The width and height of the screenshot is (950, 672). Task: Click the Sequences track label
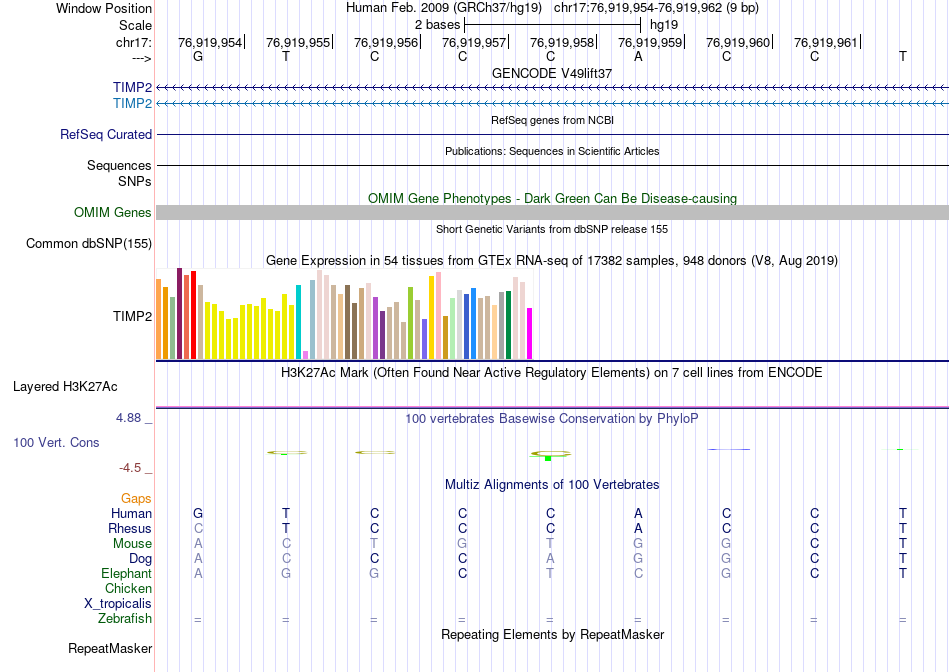119,165
